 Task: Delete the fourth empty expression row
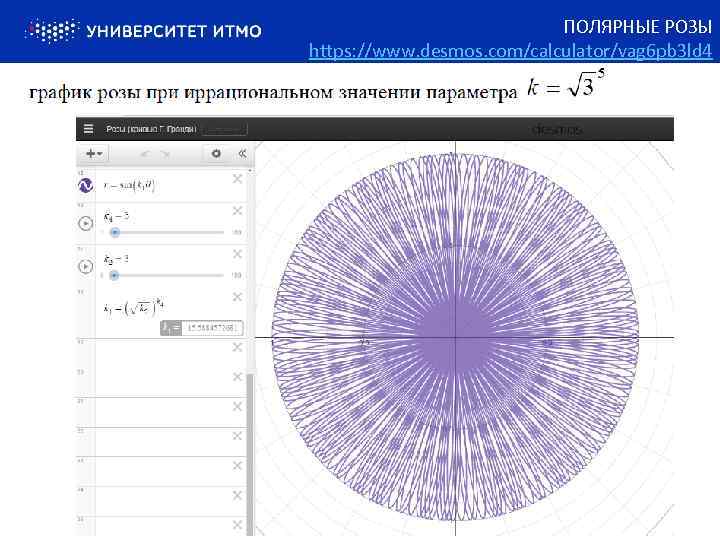pos(237,436)
